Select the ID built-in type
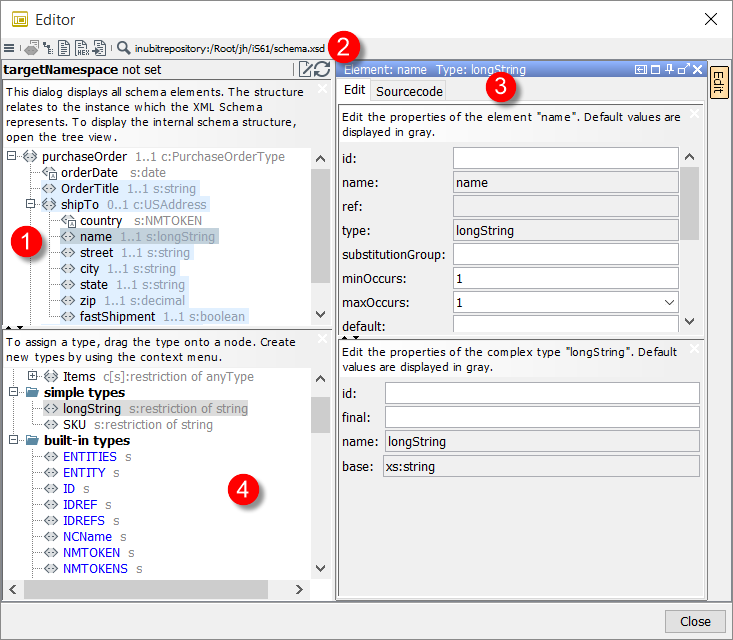 coord(67,489)
